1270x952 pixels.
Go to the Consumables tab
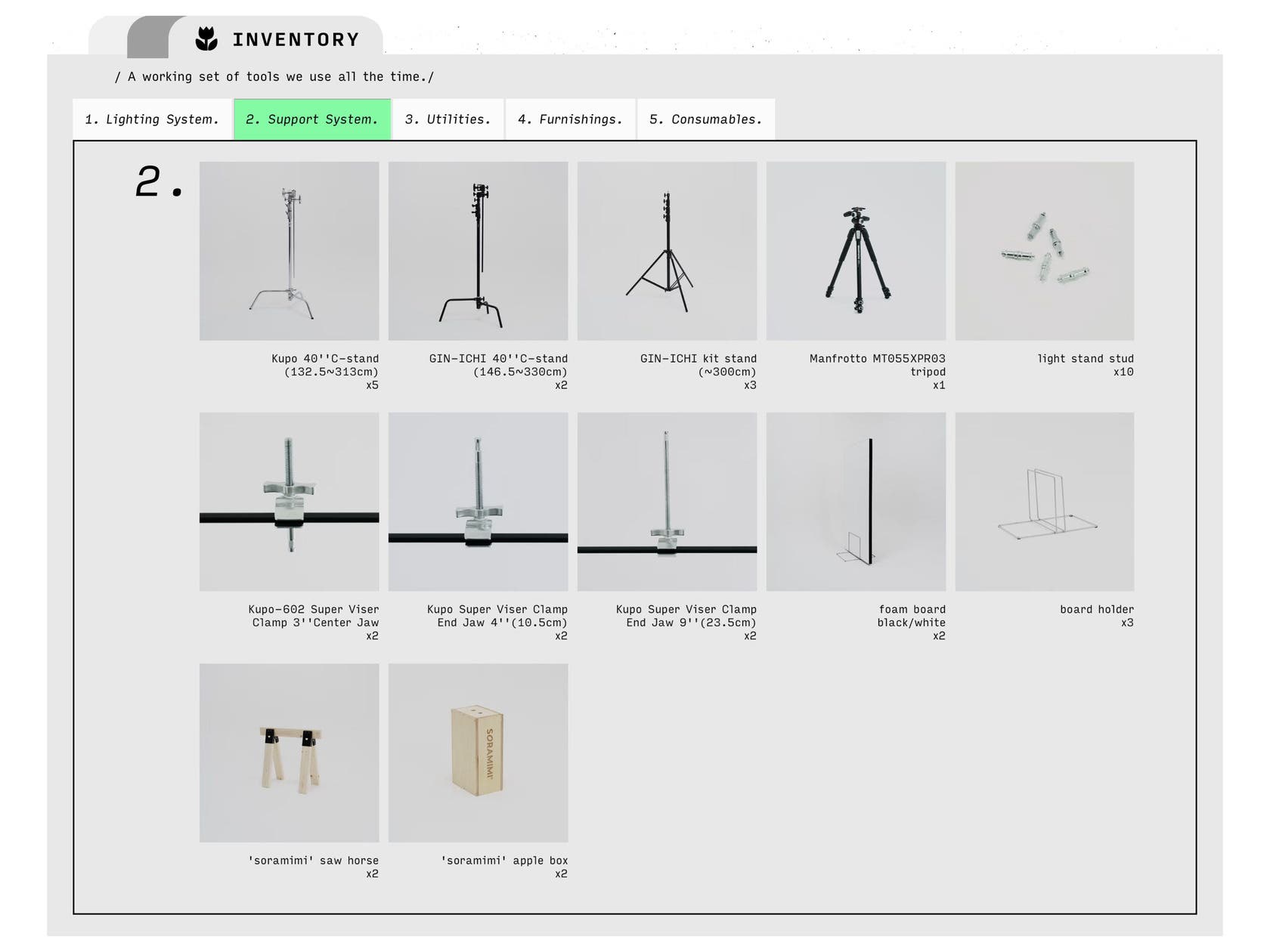tap(705, 119)
